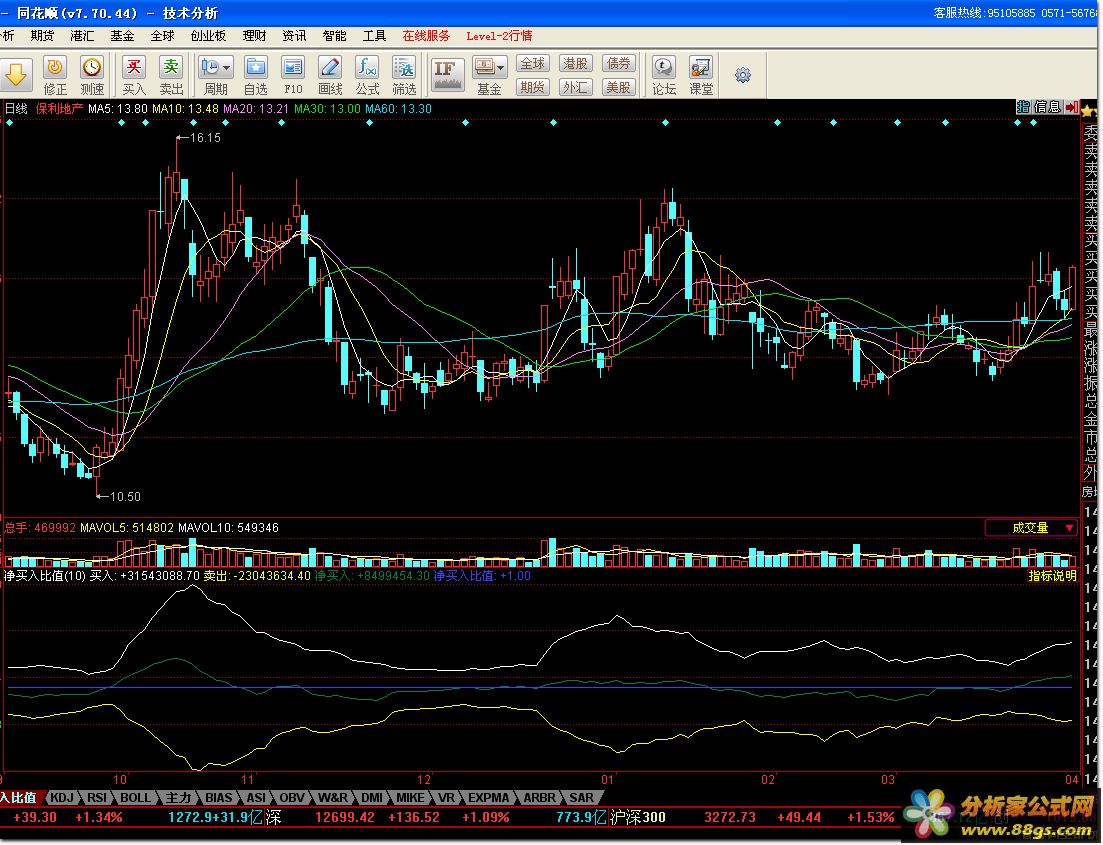Open the 论坛 forum icon
The width and height of the screenshot is (1103, 845).
pos(663,75)
